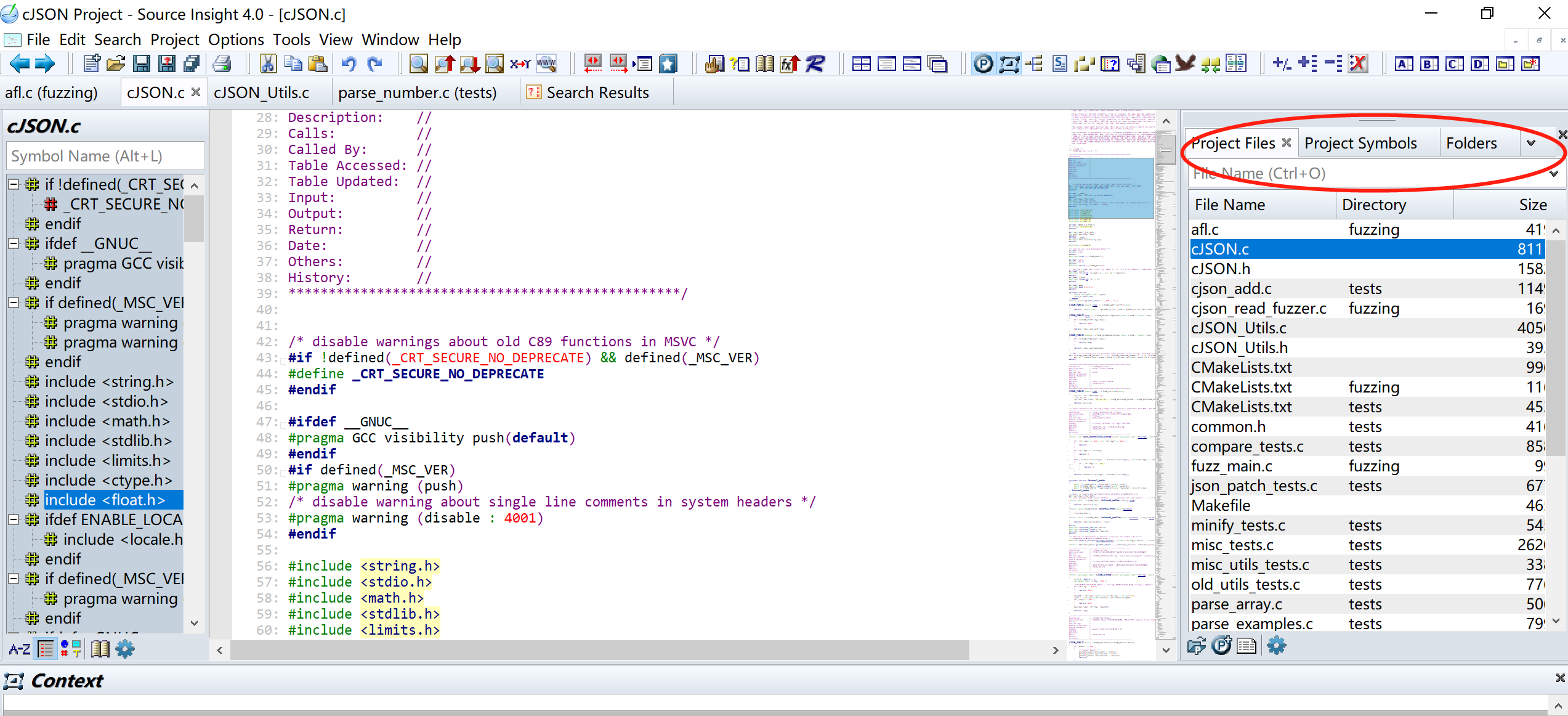Toggle the highlighted parse (P) toolbar button
The height and width of the screenshot is (716, 1568).
coord(984,63)
